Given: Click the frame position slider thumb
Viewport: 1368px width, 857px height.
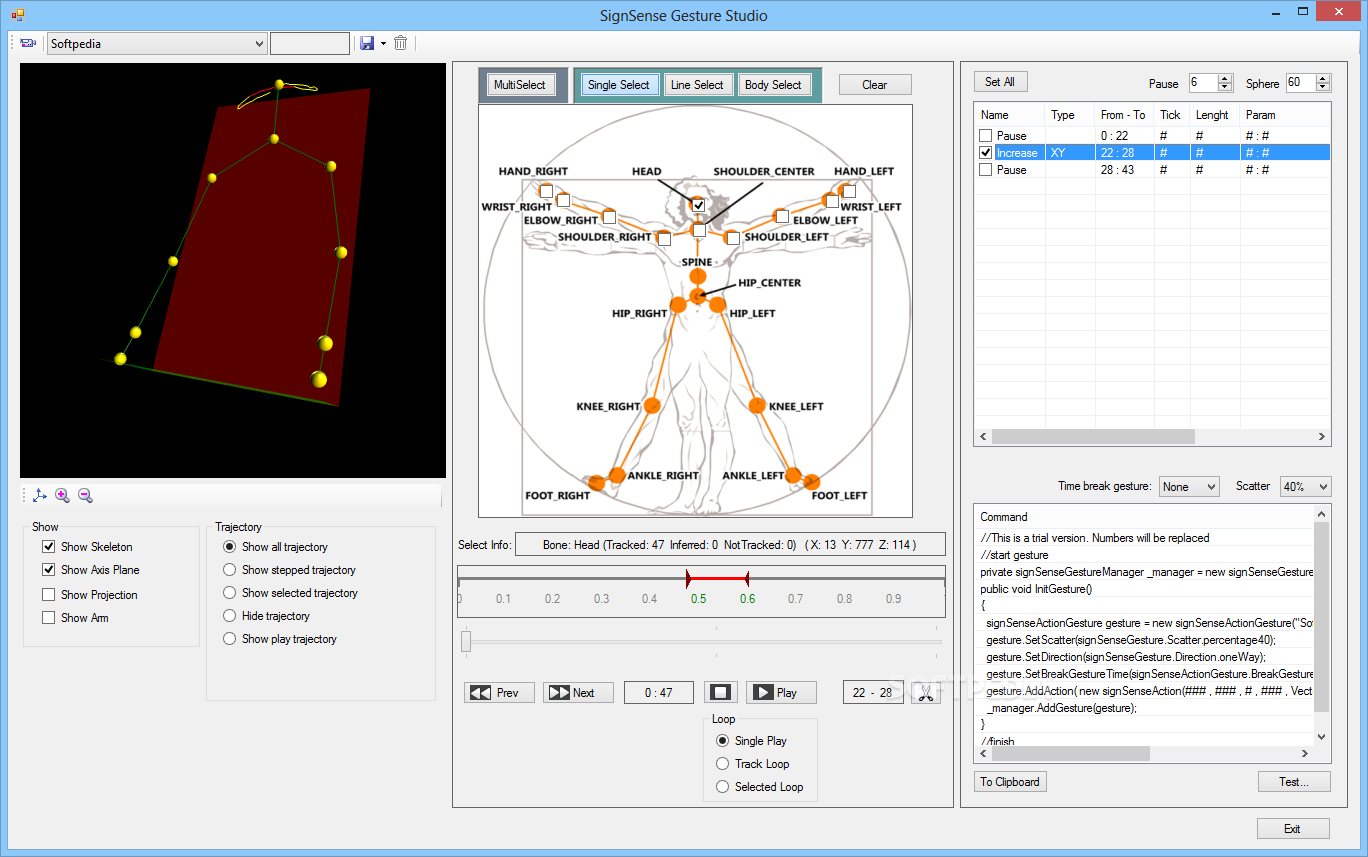Looking at the screenshot, I should pos(466,642).
